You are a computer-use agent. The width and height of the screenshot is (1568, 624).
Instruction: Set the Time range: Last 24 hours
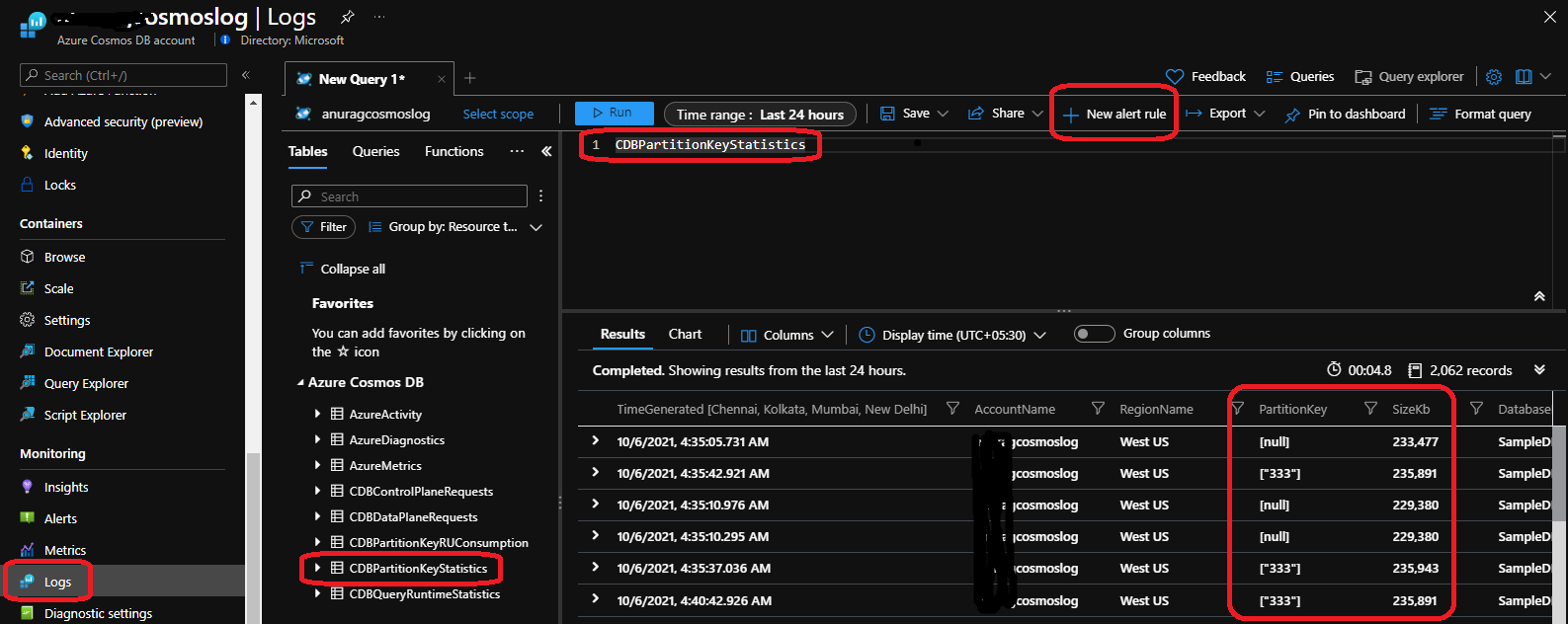point(760,115)
